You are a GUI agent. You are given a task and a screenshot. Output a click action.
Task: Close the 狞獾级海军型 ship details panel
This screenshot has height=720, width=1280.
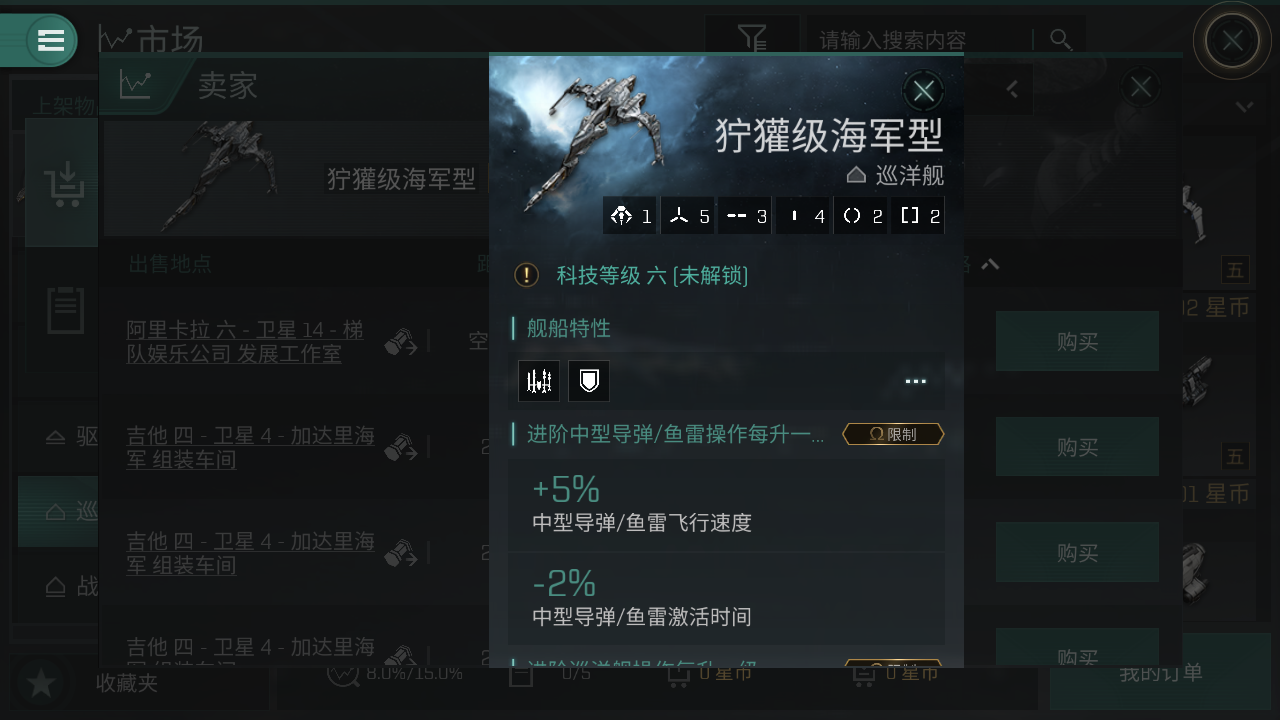tap(923, 91)
